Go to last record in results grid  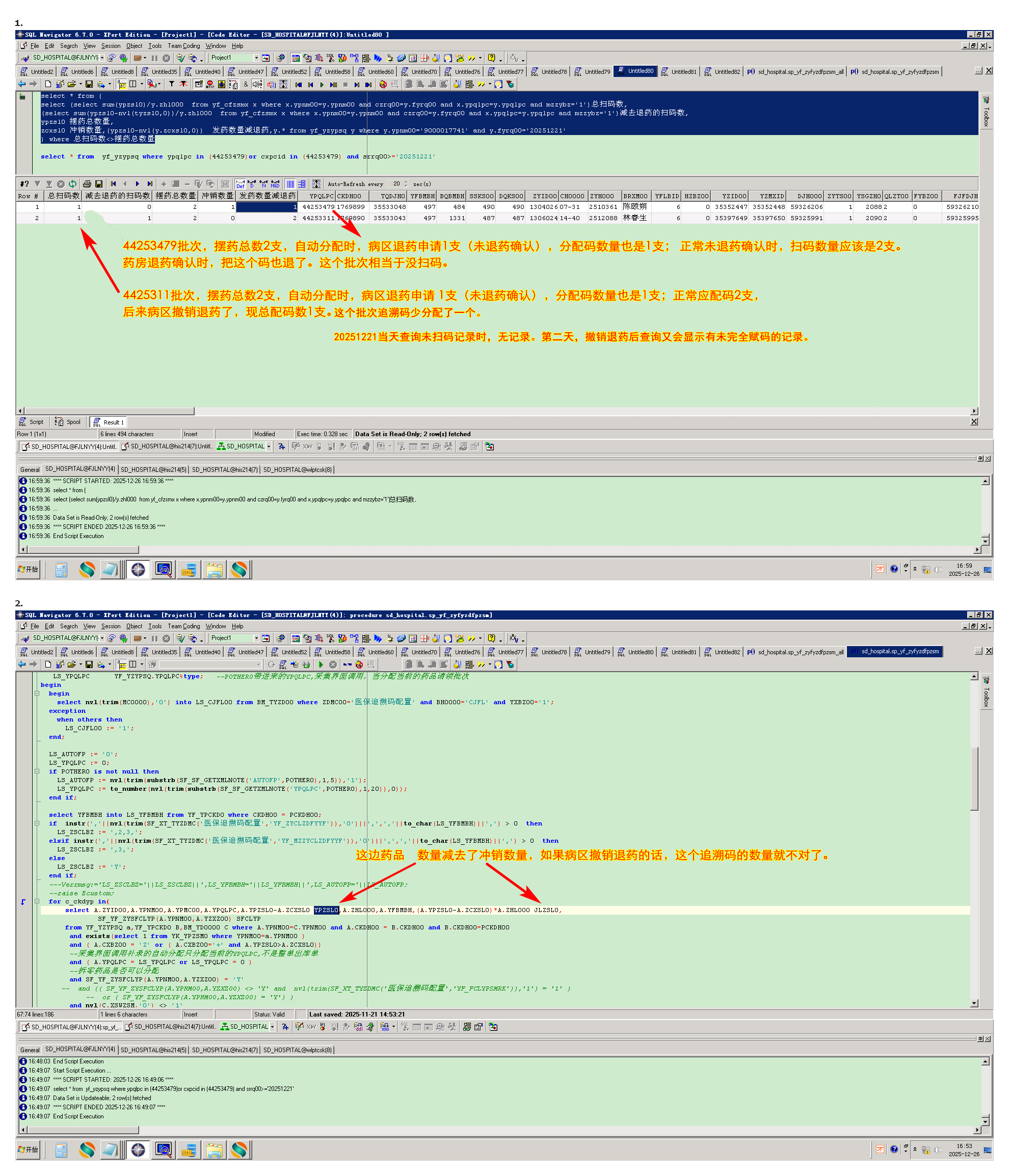[x=150, y=184]
